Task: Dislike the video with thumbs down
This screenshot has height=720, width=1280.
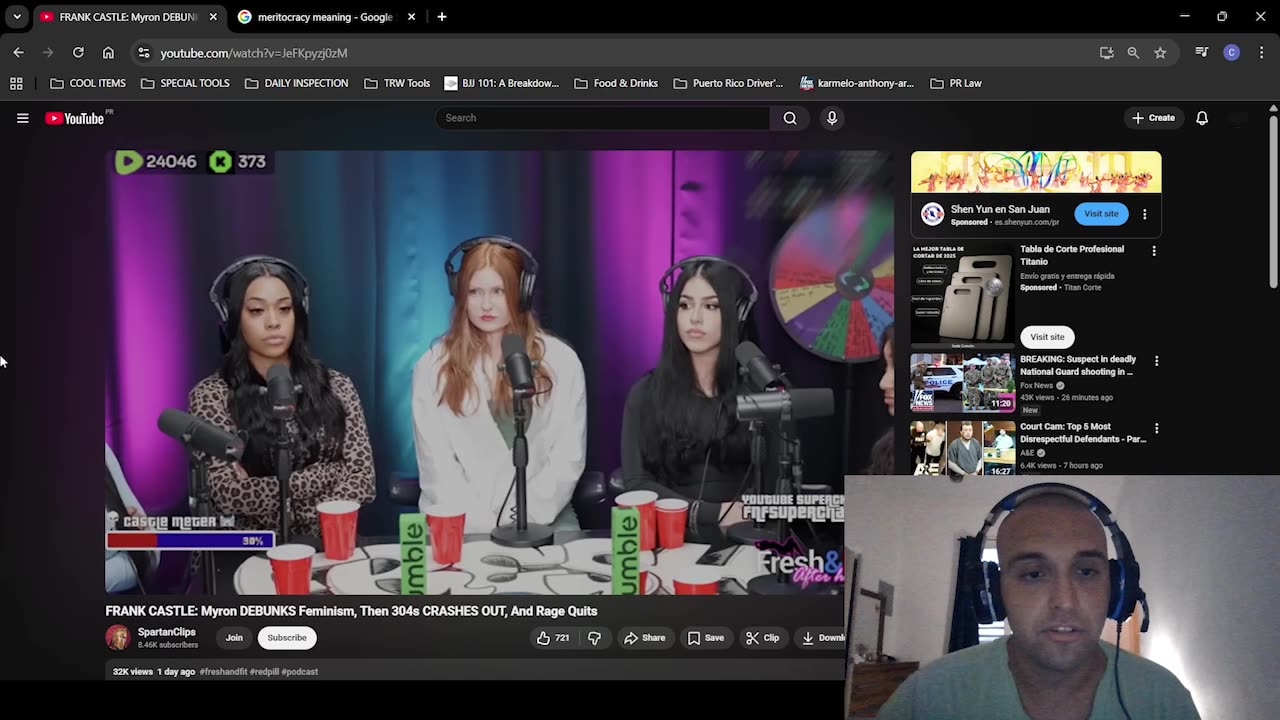Action: [594, 638]
